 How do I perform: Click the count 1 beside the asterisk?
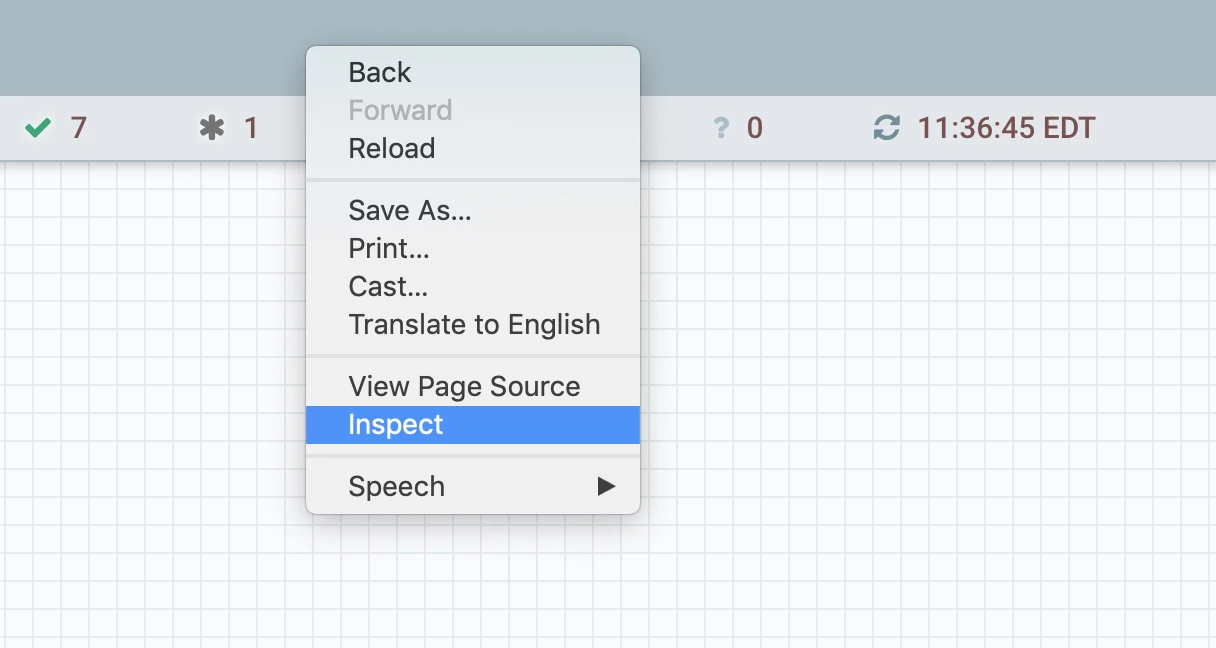click(x=251, y=128)
